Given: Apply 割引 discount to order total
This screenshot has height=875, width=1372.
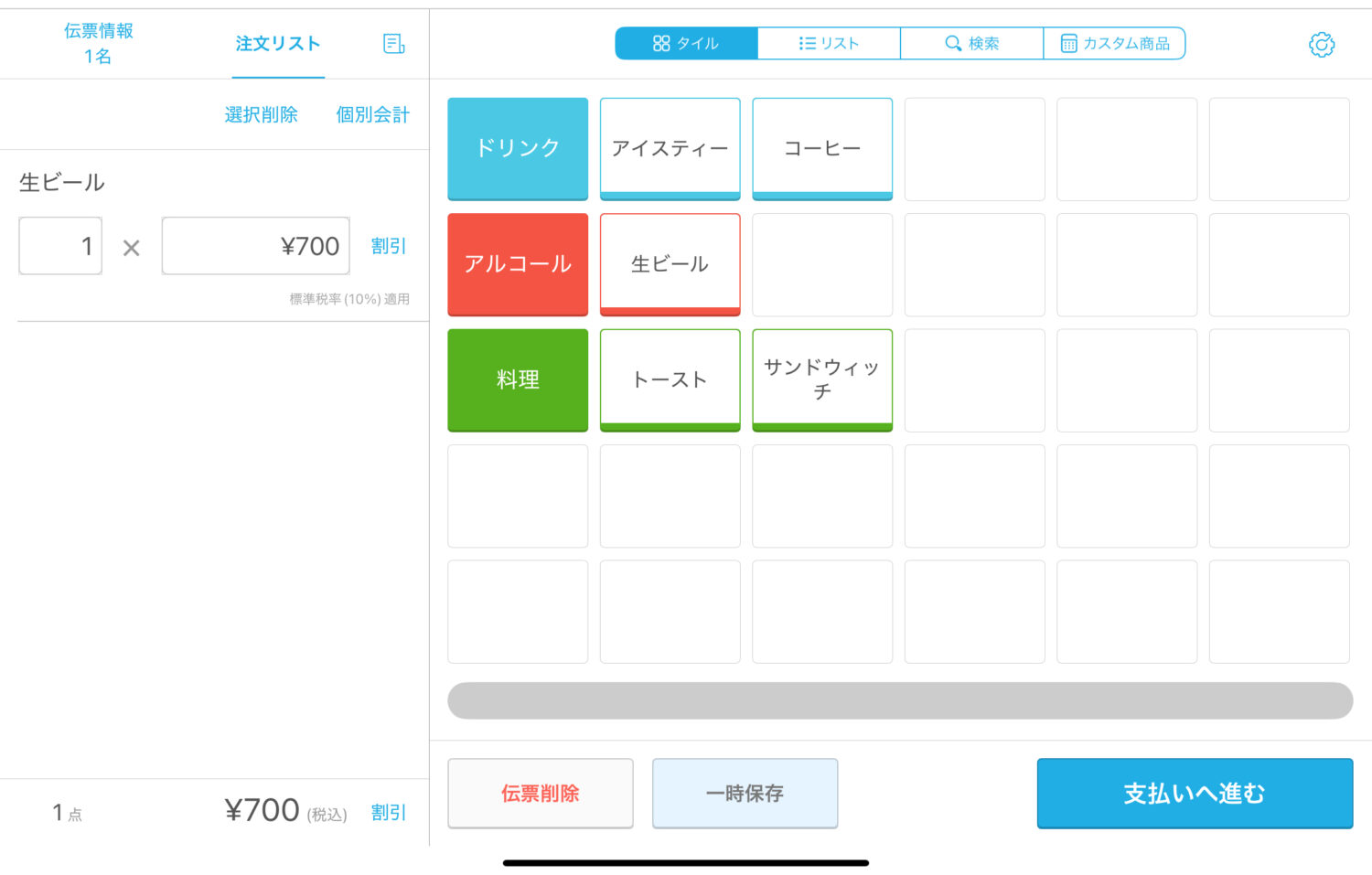Looking at the screenshot, I should 389,812.
